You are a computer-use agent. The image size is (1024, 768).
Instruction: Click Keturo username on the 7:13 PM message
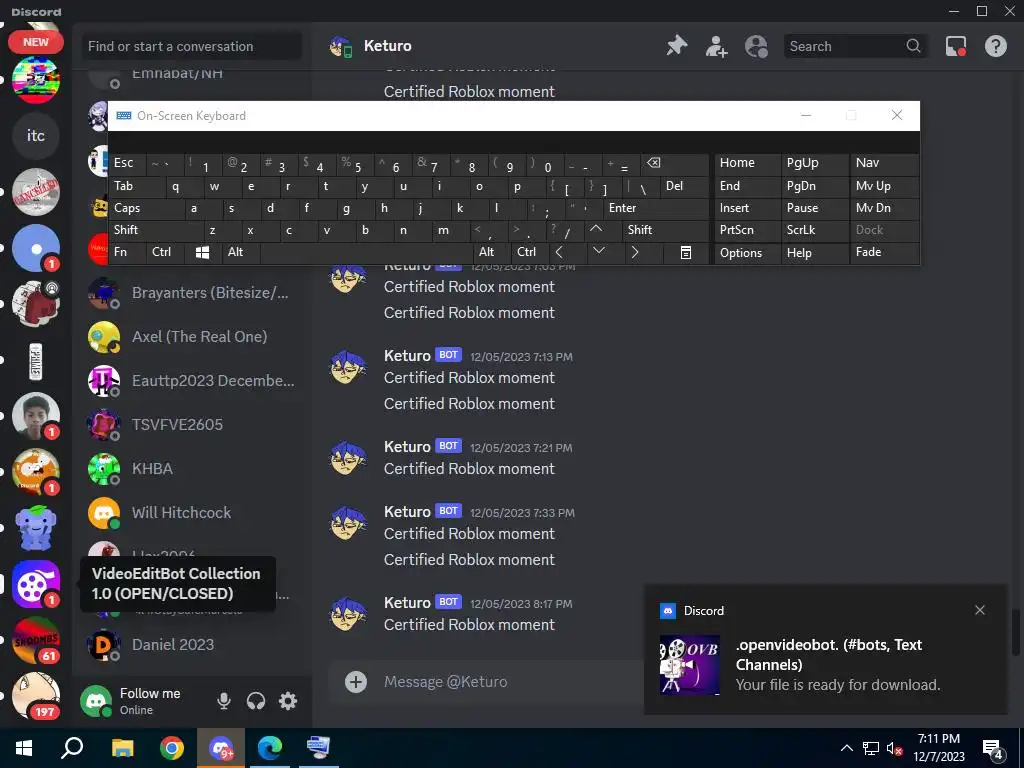pos(407,356)
